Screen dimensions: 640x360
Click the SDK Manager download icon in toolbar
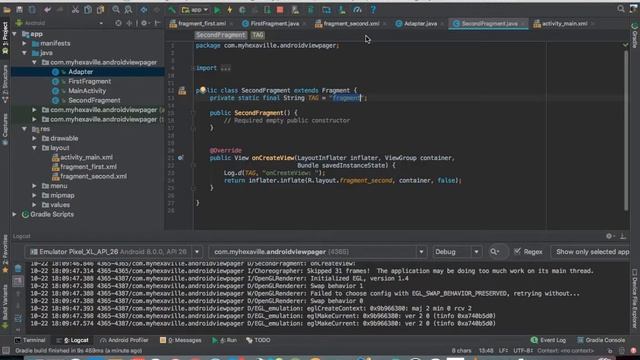[x=342, y=9]
